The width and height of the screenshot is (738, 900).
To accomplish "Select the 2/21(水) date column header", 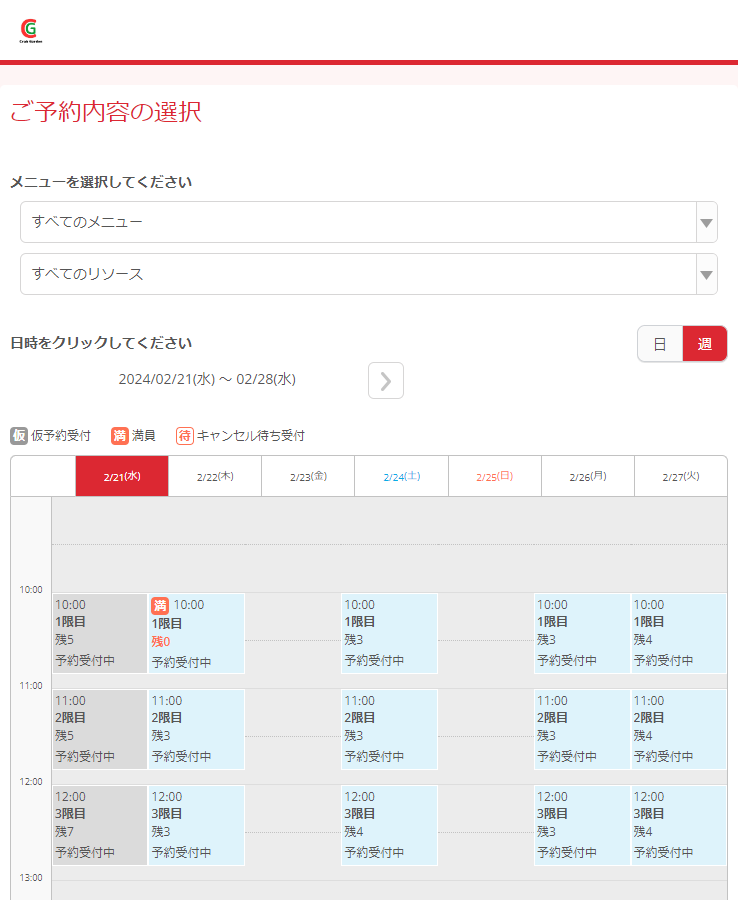I will (122, 477).
